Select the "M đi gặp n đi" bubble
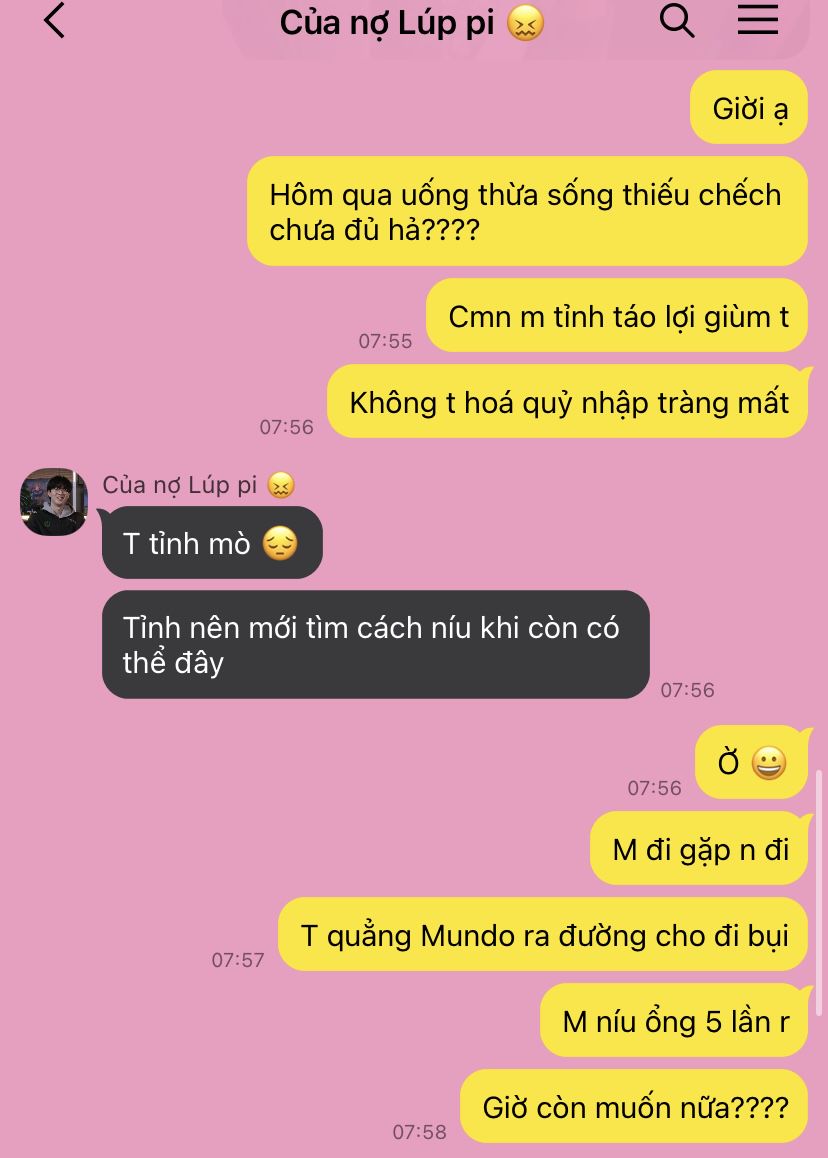Viewport: 828px width, 1158px height. point(699,849)
